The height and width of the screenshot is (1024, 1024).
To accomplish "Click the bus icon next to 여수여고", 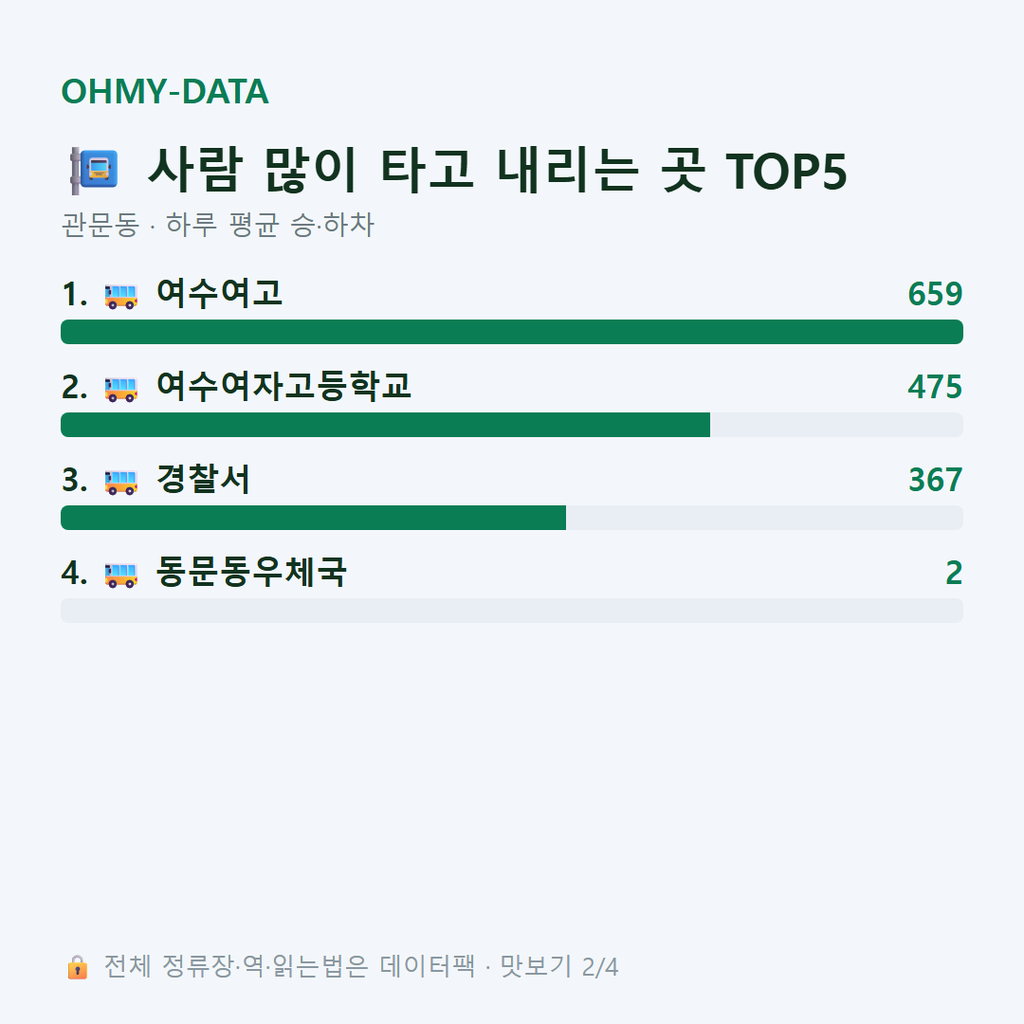I will click(x=121, y=296).
